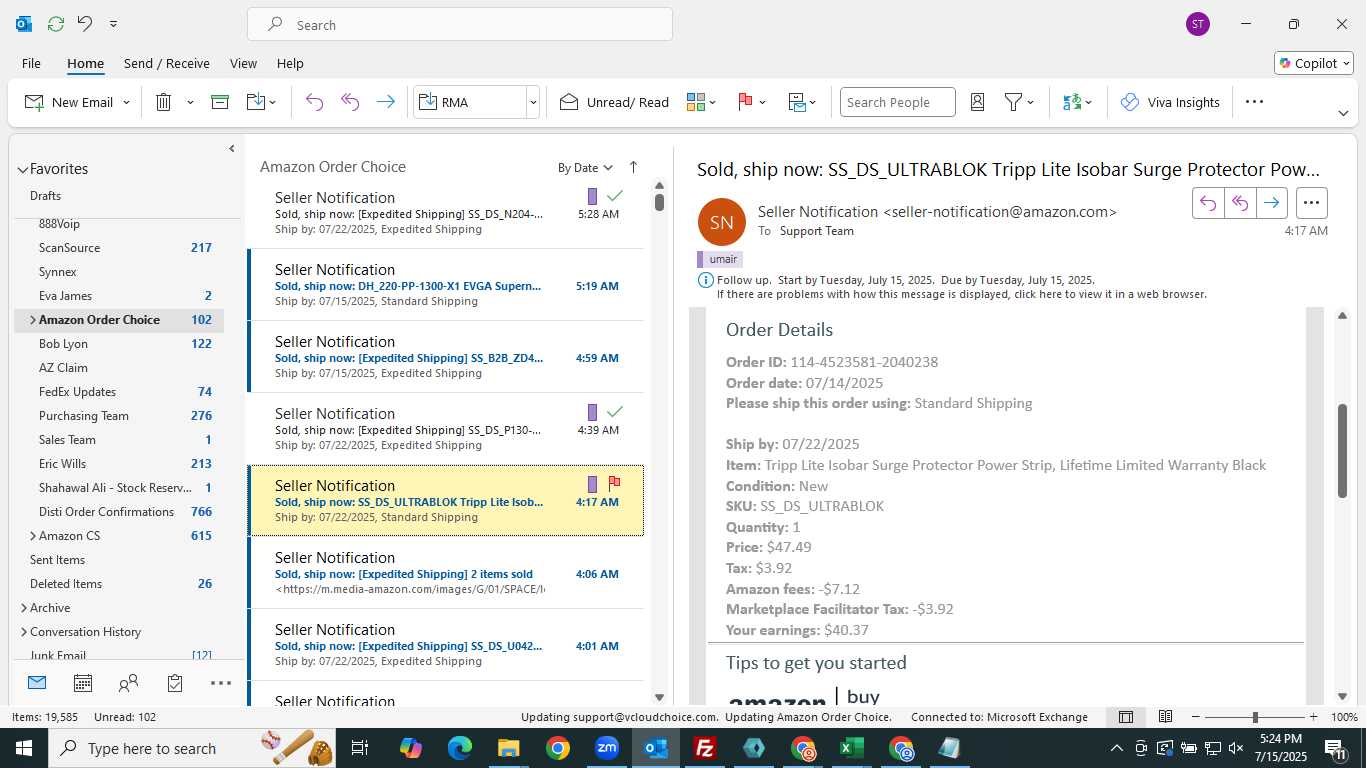The image size is (1366, 768).
Task: Expand the Conversation History folder
Action: 24,632
